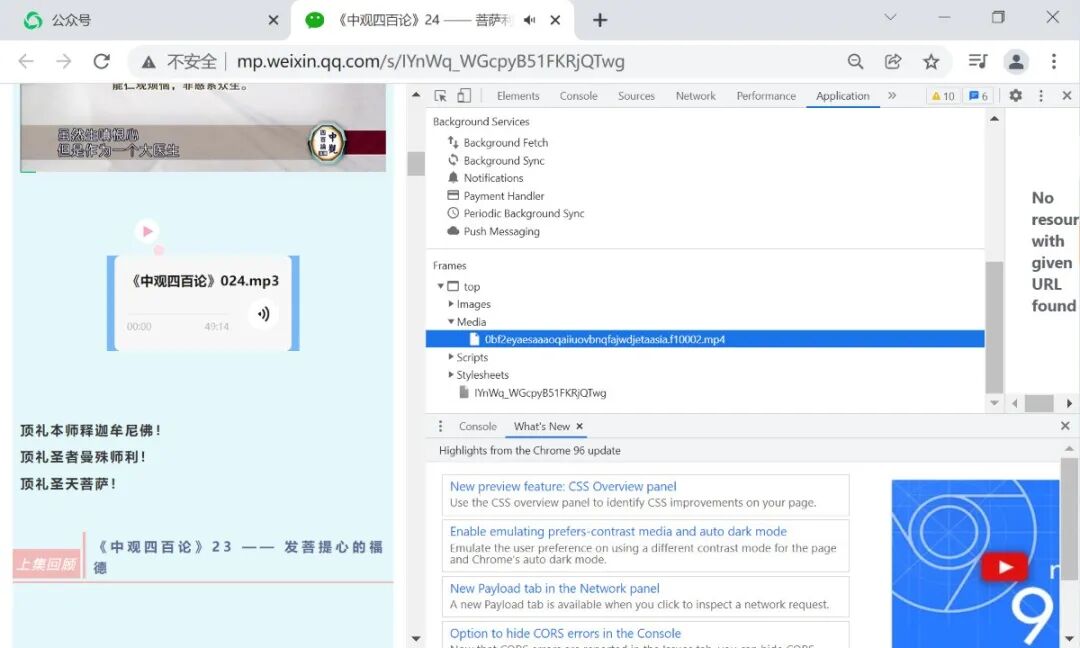1080x648 pixels.
Task: Click the zoom magnifier icon in address bar
Action: tap(855, 61)
